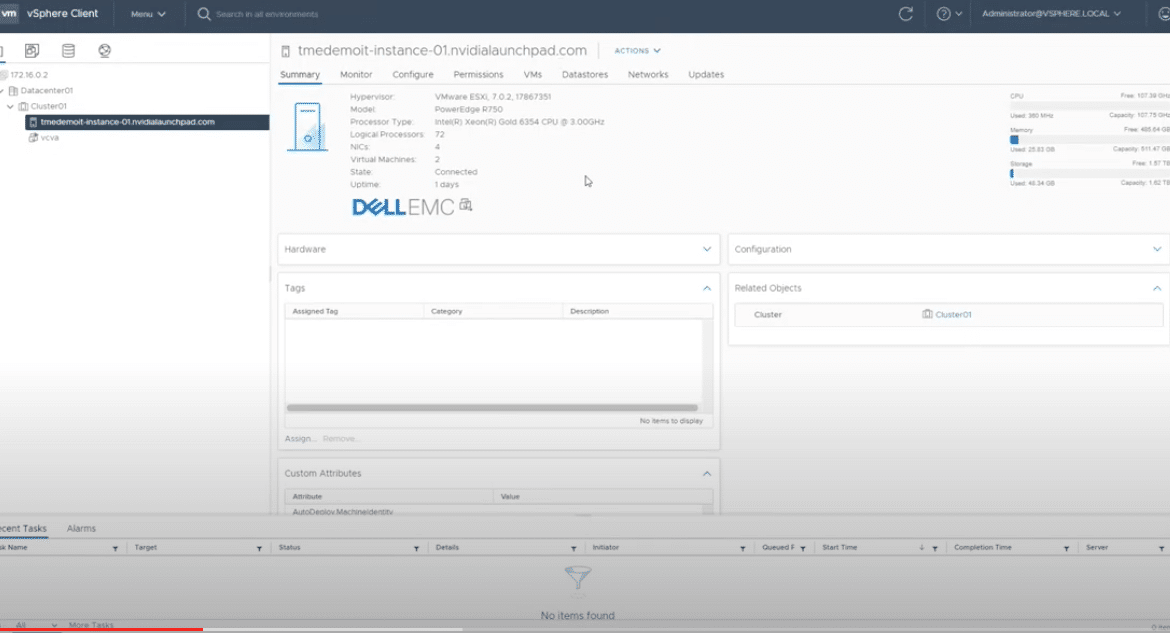This screenshot has height=633, width=1170.
Task: Open the Updates tab
Action: 706,75
